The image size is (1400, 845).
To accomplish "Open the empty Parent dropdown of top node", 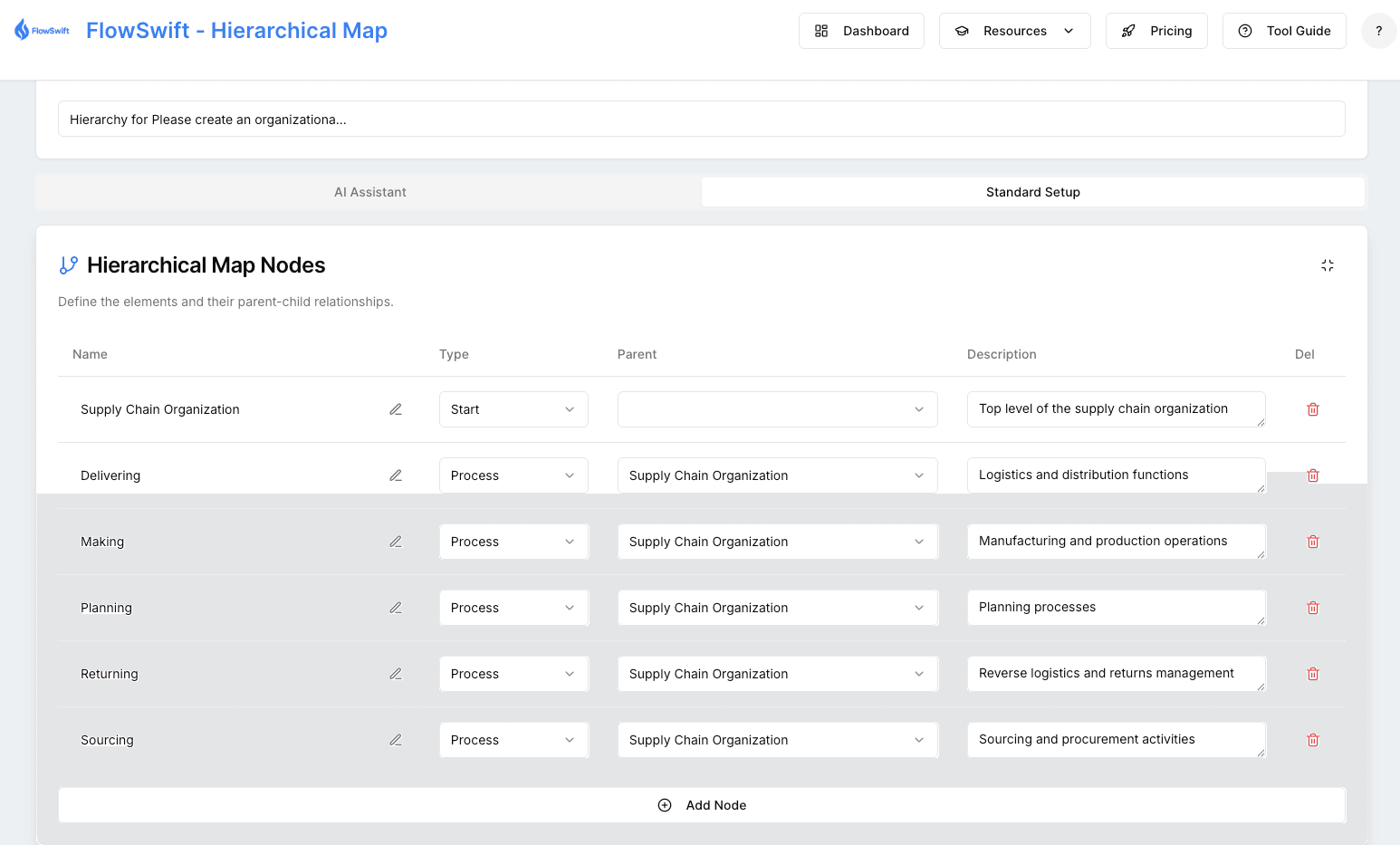I will [x=778, y=409].
